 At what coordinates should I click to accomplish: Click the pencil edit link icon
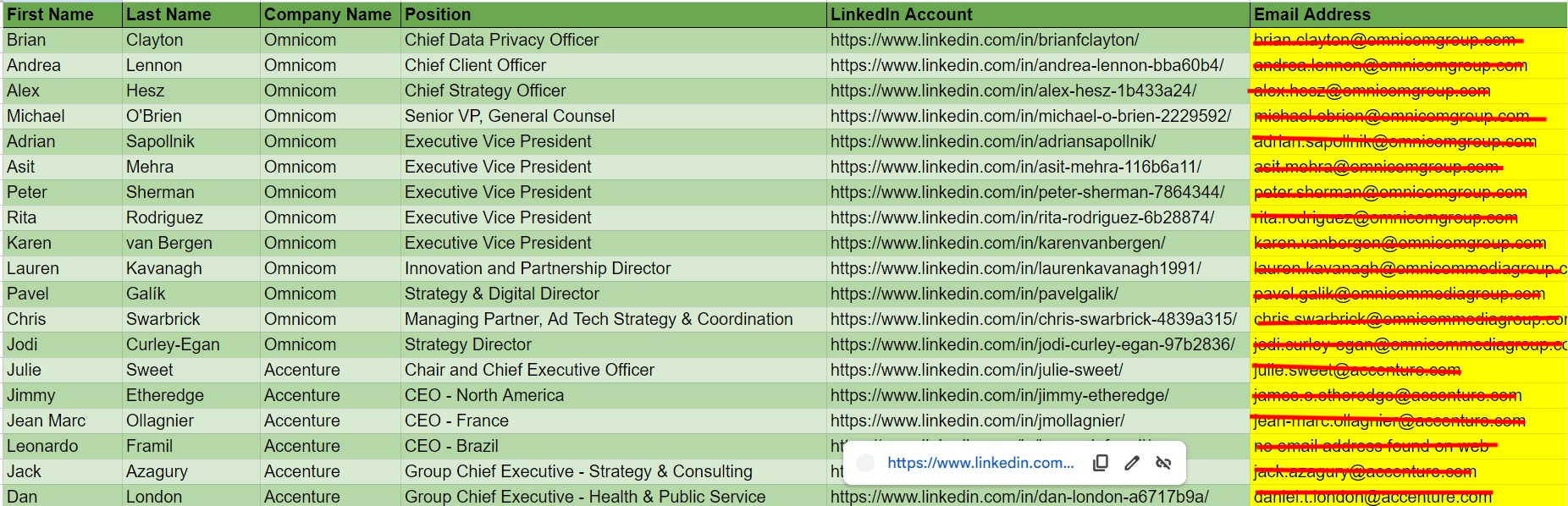click(x=1132, y=463)
